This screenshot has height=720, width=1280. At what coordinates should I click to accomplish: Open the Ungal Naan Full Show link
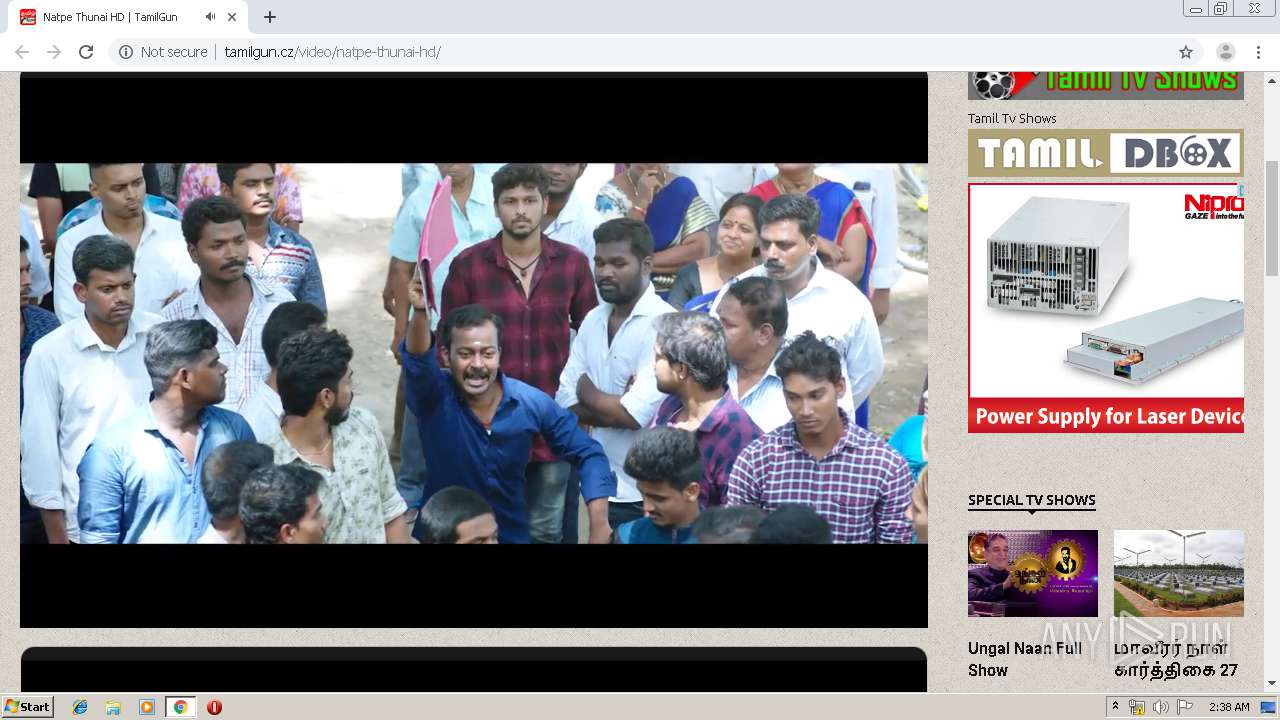point(1025,659)
